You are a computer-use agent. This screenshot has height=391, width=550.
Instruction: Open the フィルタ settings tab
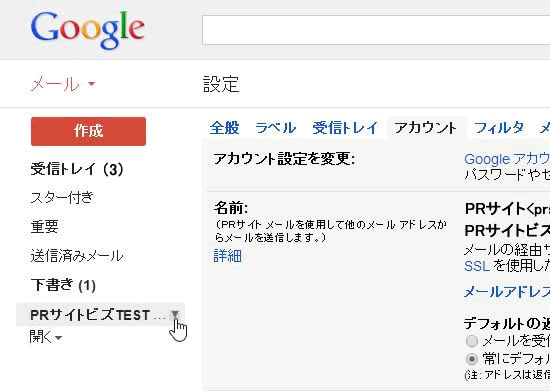[x=499, y=128]
